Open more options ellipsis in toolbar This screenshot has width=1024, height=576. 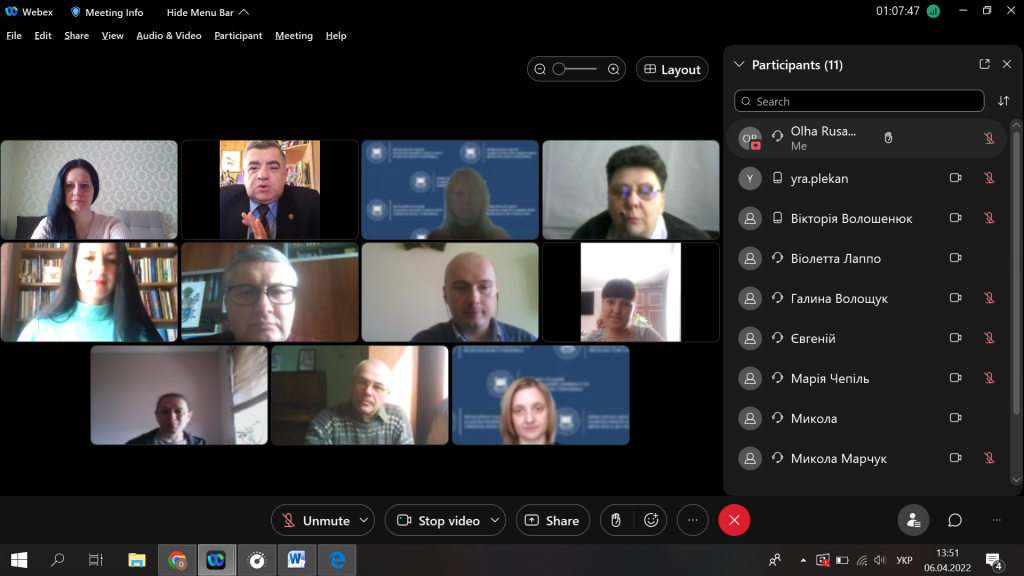(692, 520)
